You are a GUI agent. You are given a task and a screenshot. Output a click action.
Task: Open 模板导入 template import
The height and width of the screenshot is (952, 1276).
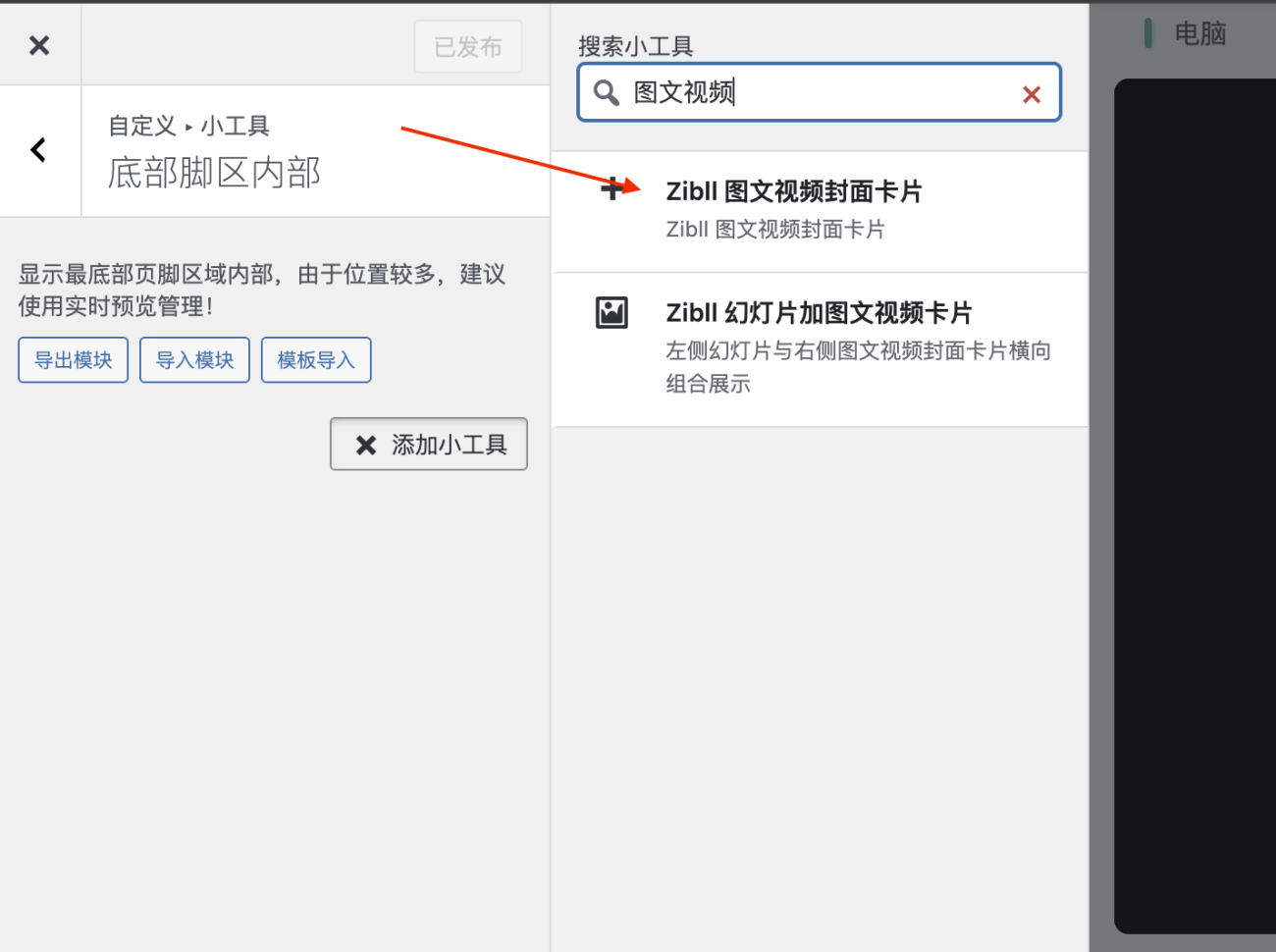click(316, 360)
